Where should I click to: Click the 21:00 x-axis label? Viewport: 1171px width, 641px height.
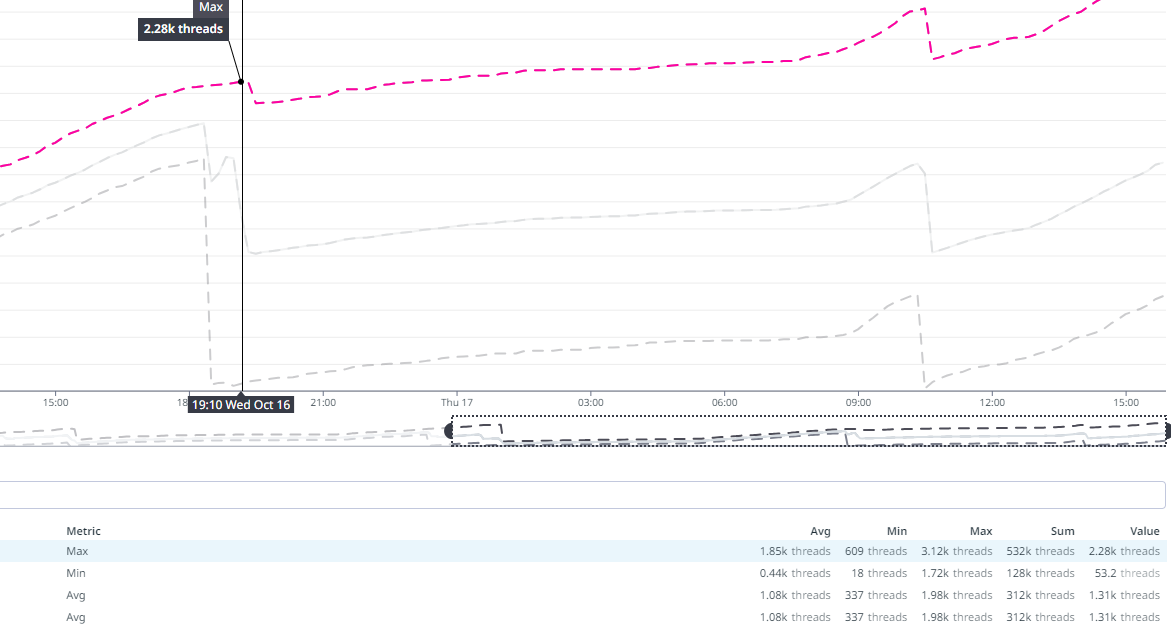coord(323,403)
